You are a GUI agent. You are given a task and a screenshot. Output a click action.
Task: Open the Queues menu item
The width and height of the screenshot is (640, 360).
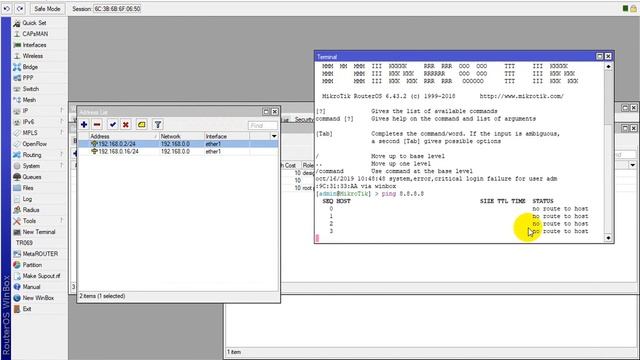coord(31,177)
